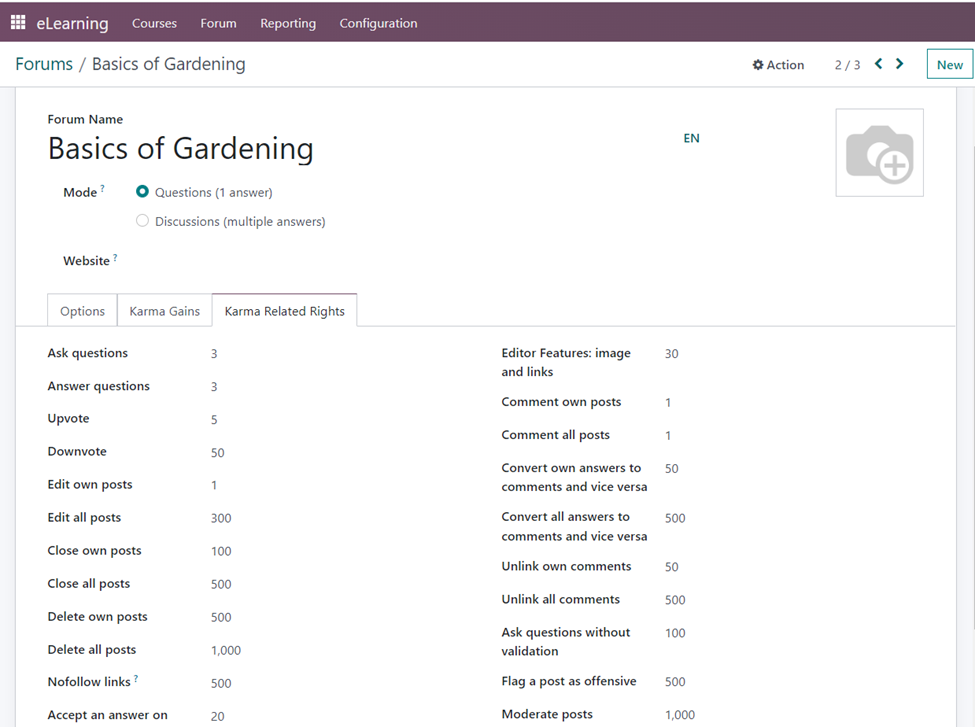Open the Configuration menu

[x=378, y=23]
